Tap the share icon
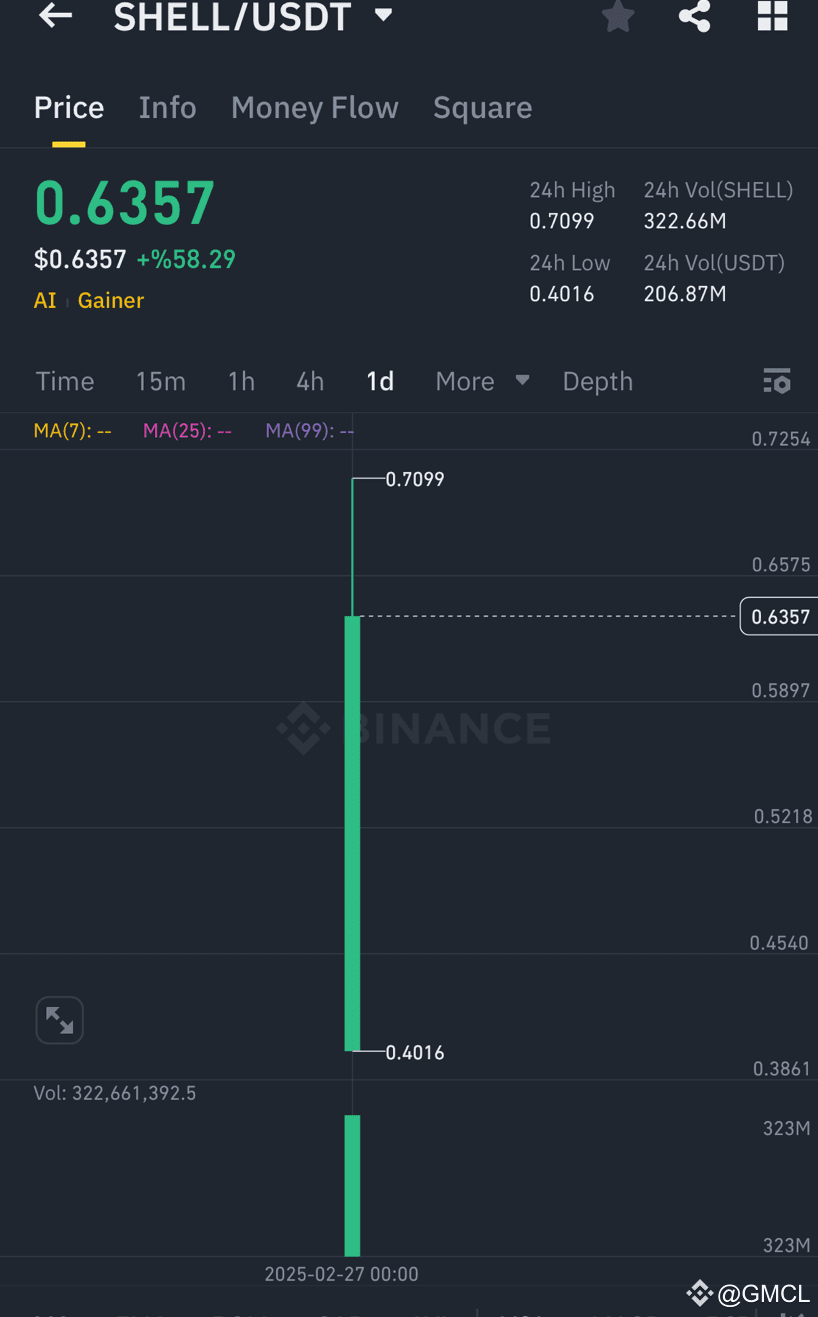Image resolution: width=818 pixels, height=1317 pixels. tap(694, 16)
